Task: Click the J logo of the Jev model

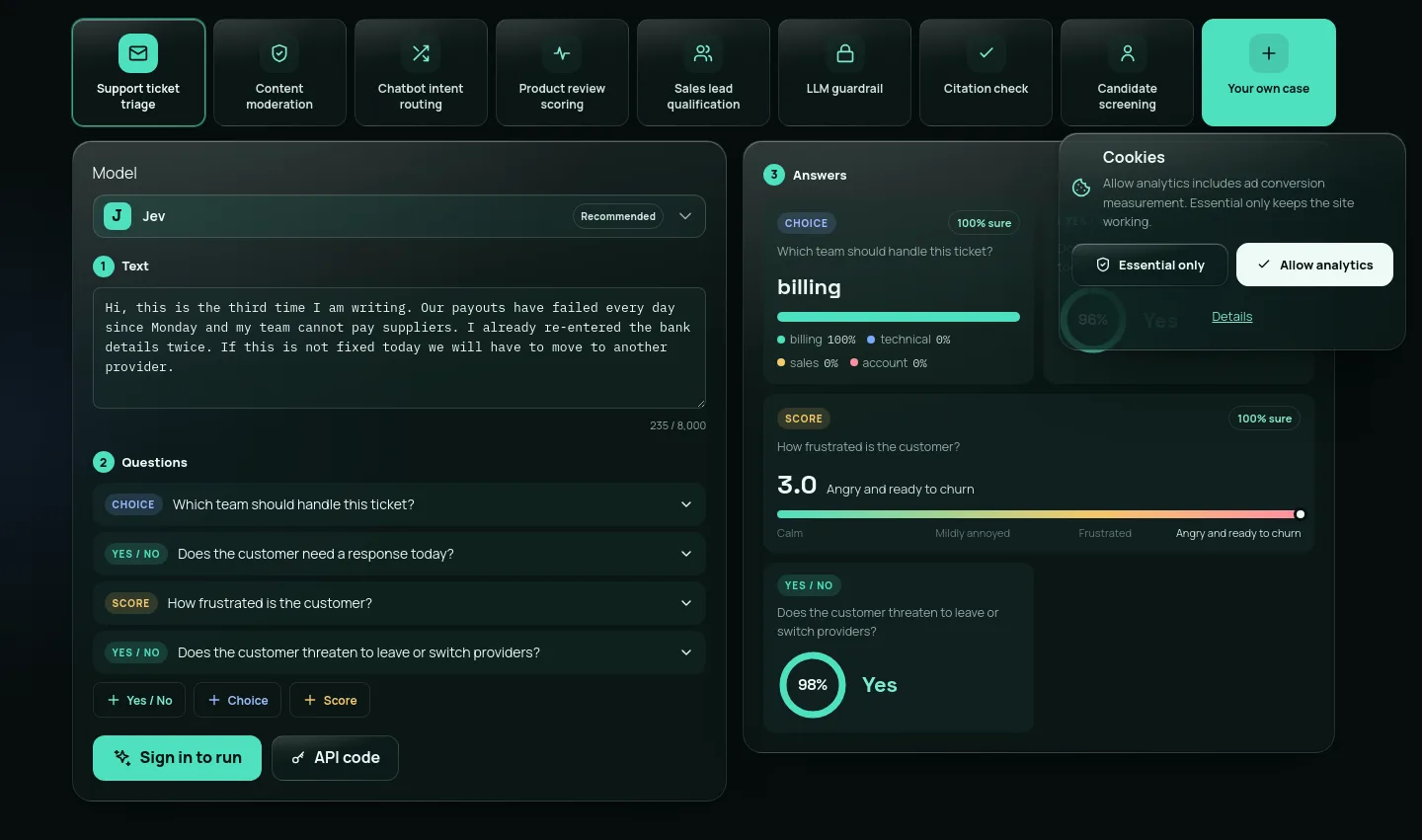Action: [118, 216]
